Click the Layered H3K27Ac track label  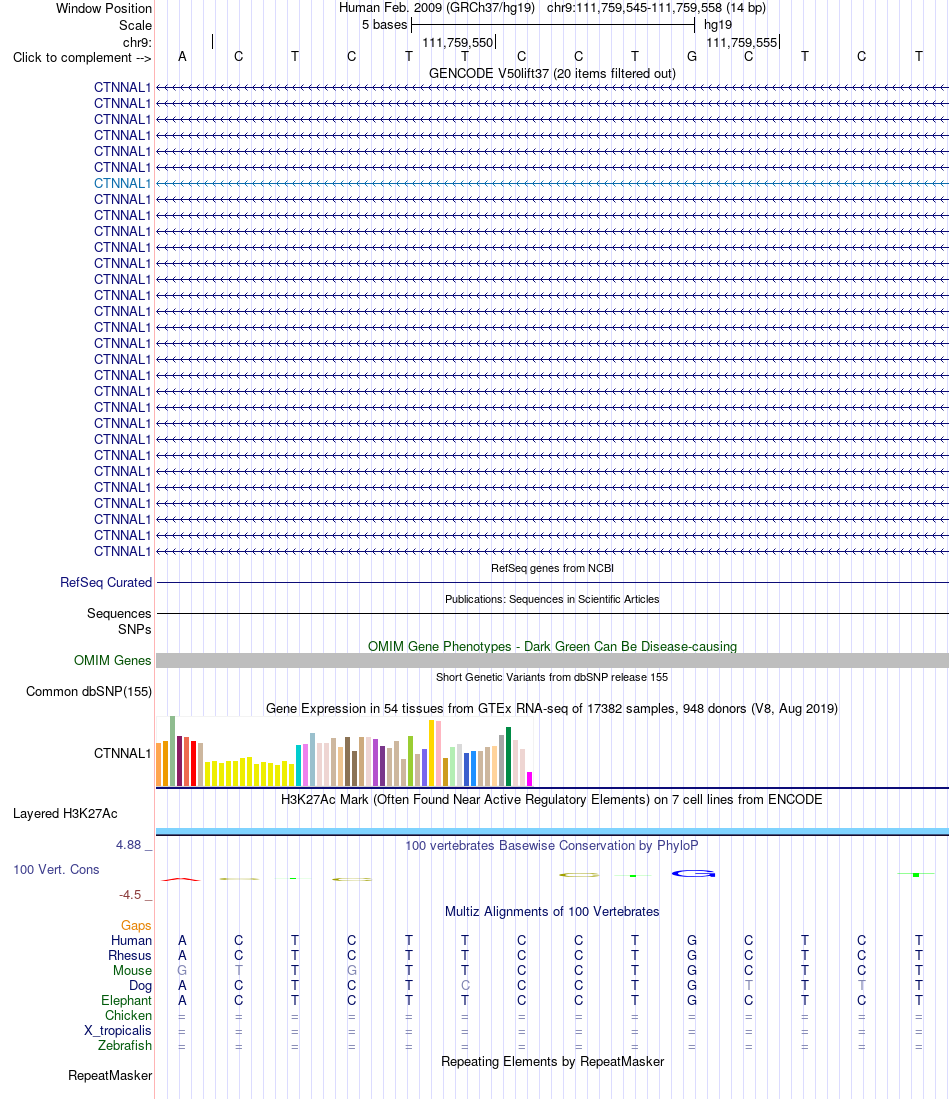[x=65, y=813]
